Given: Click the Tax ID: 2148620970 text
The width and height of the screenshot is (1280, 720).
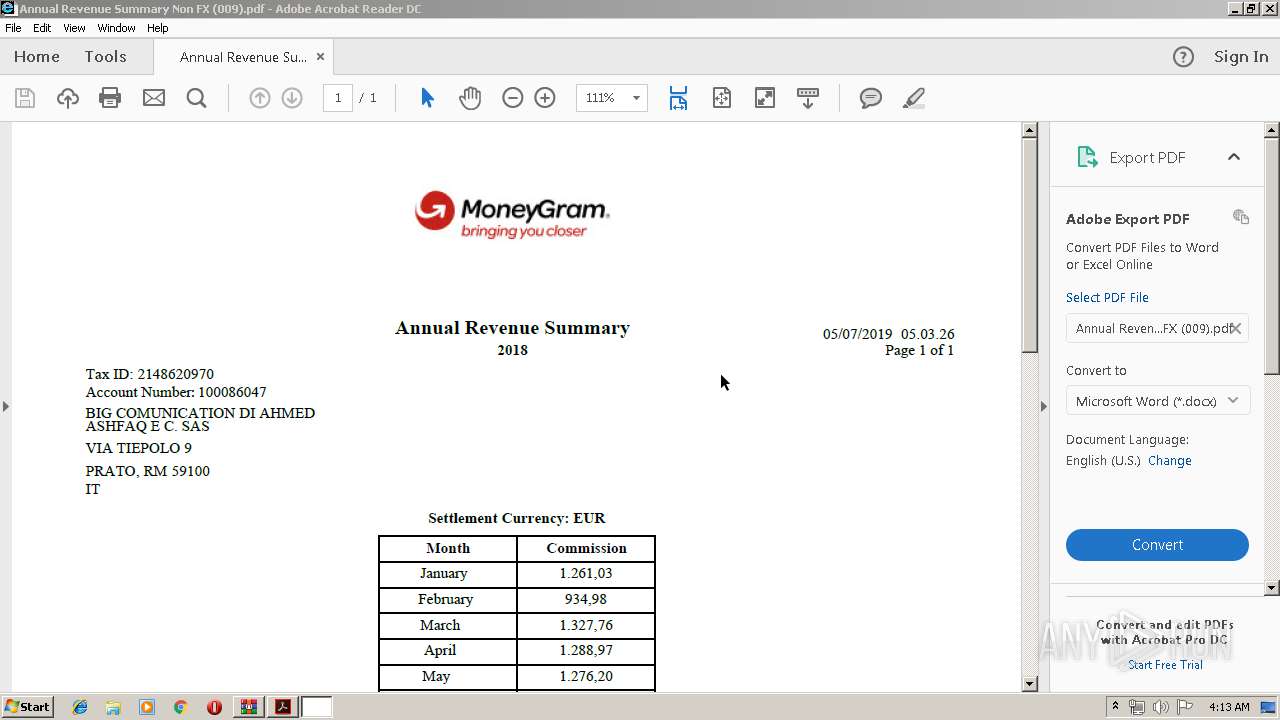Looking at the screenshot, I should [150, 374].
